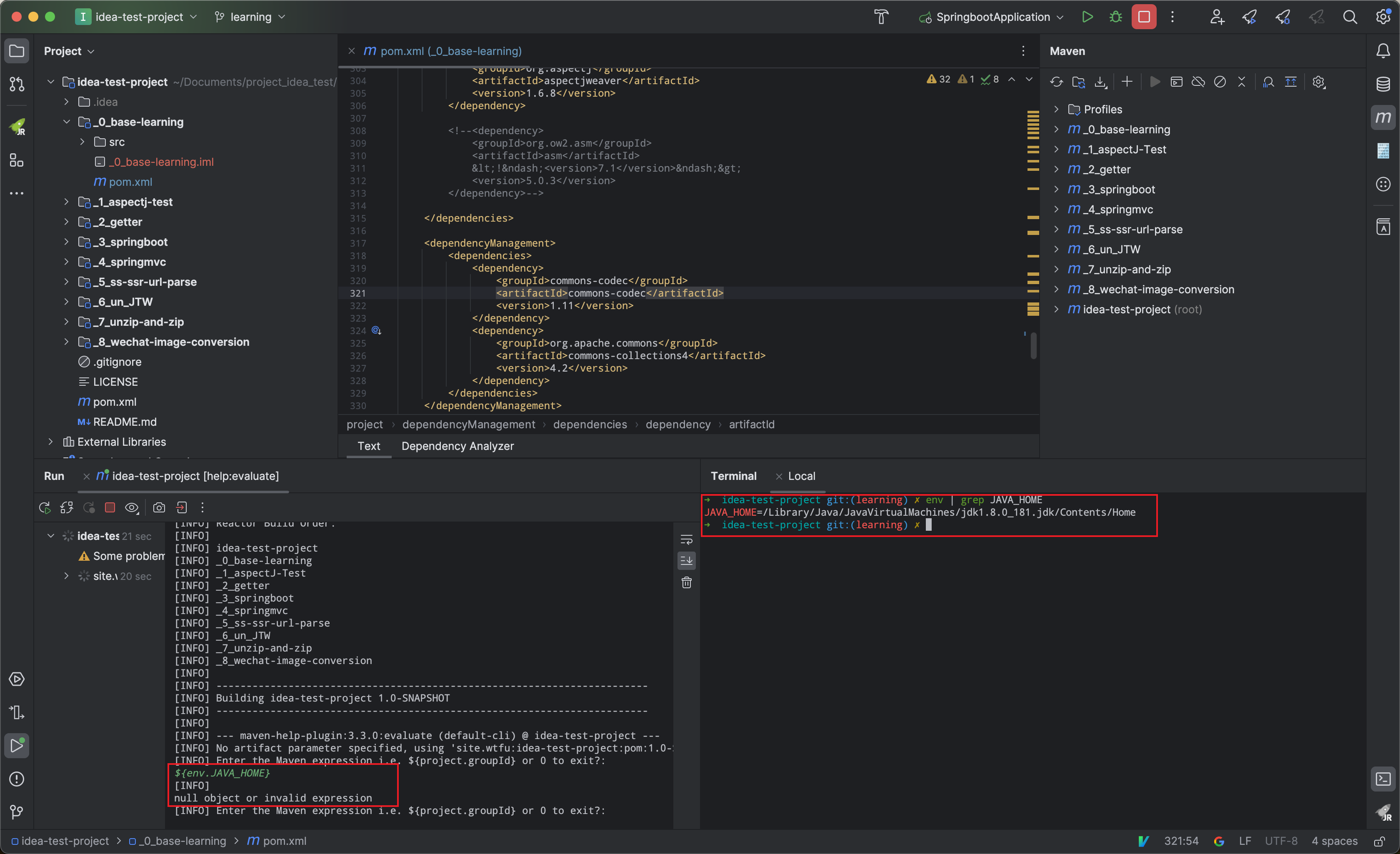Viewport: 1400px width, 854px height.
Task: Open README.md in the Project tree
Action: click(x=125, y=422)
